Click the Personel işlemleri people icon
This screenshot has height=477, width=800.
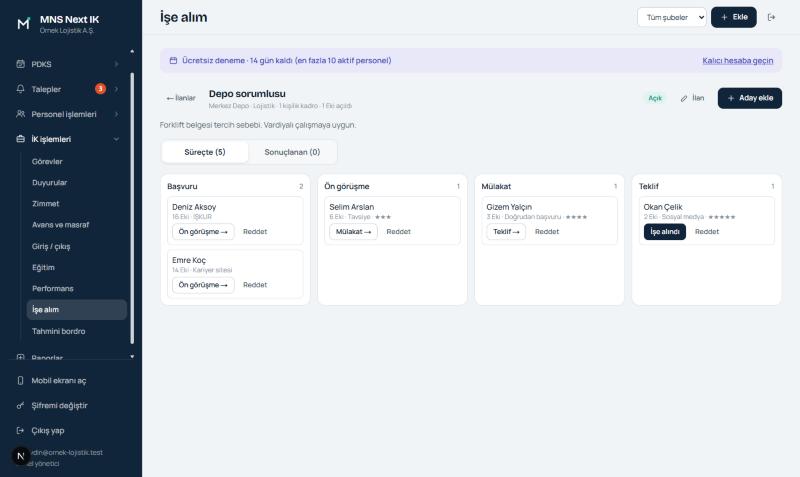point(20,114)
